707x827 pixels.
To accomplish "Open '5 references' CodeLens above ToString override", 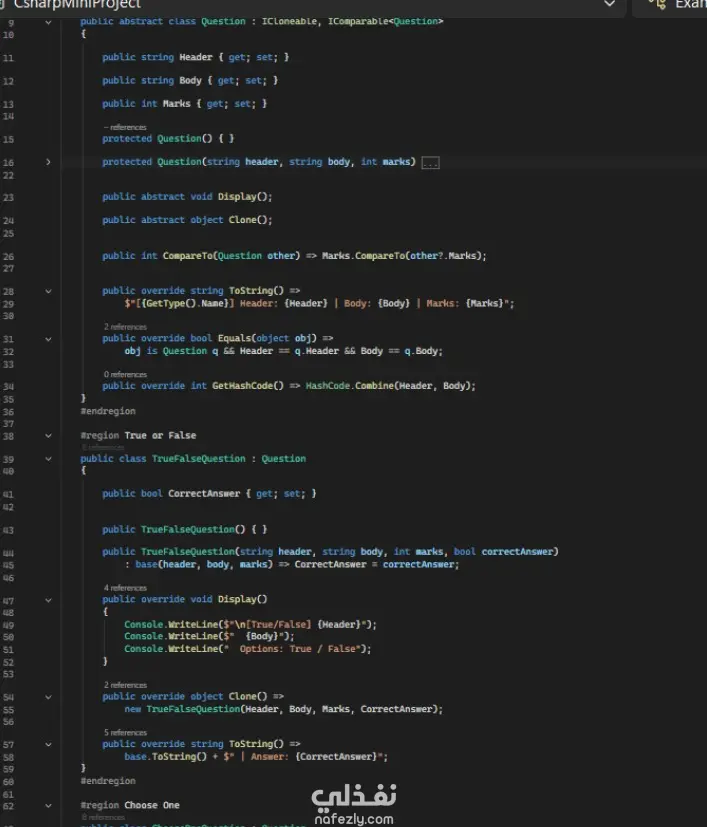I will pos(126,733).
